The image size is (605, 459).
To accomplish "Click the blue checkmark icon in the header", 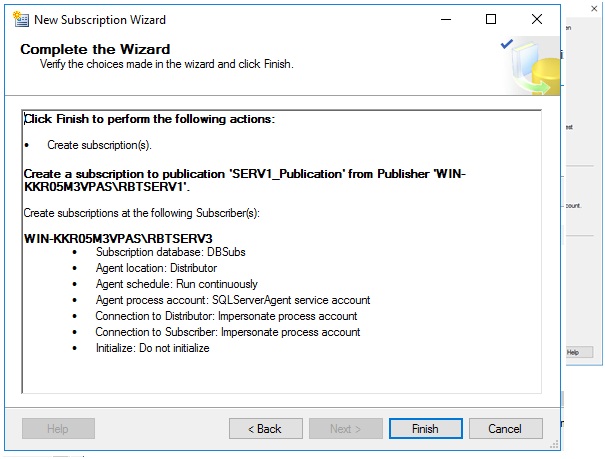I will pyautogui.click(x=507, y=44).
